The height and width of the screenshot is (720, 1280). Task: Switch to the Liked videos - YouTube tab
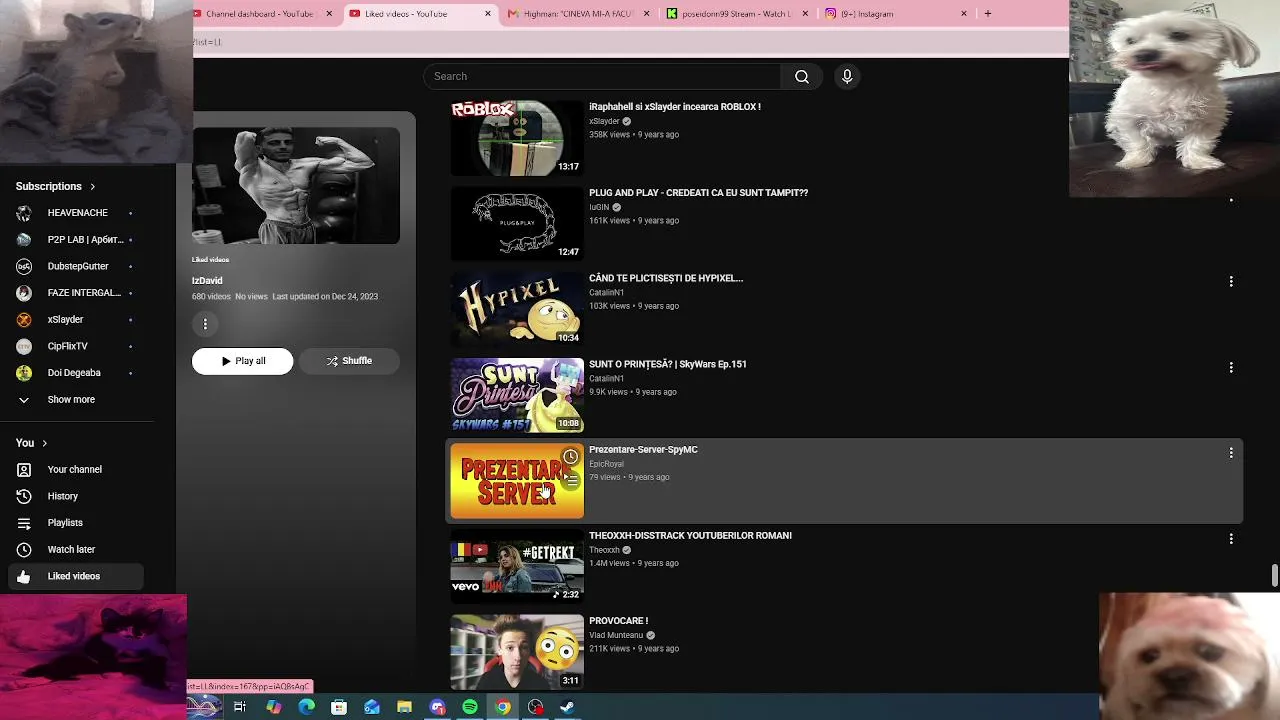[x=418, y=14]
